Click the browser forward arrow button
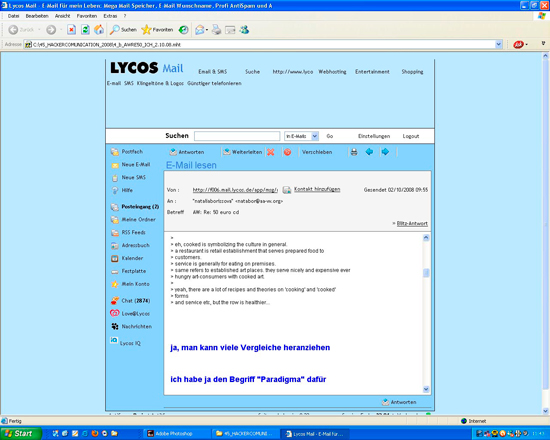550x440 pixels. click(51, 30)
